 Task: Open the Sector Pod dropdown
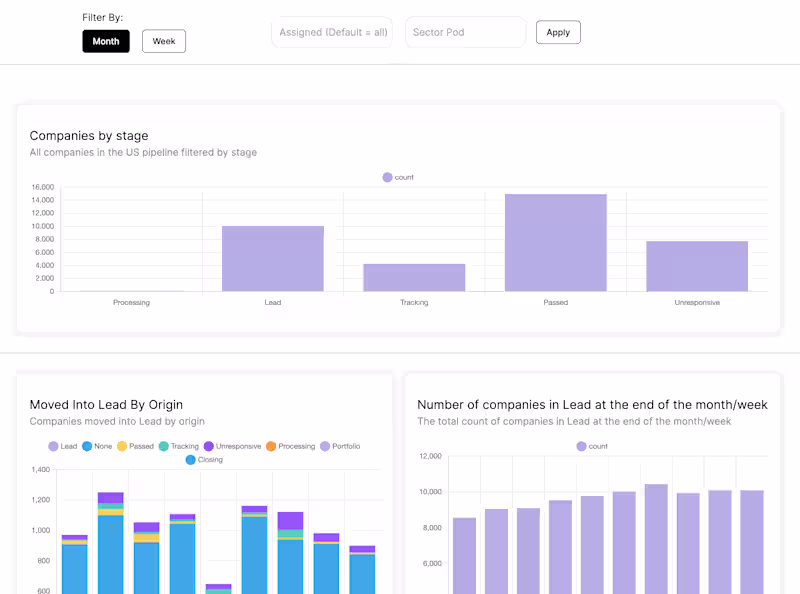465,32
